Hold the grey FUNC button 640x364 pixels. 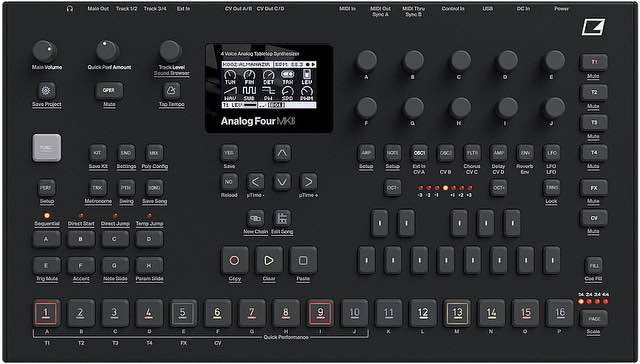47,148
